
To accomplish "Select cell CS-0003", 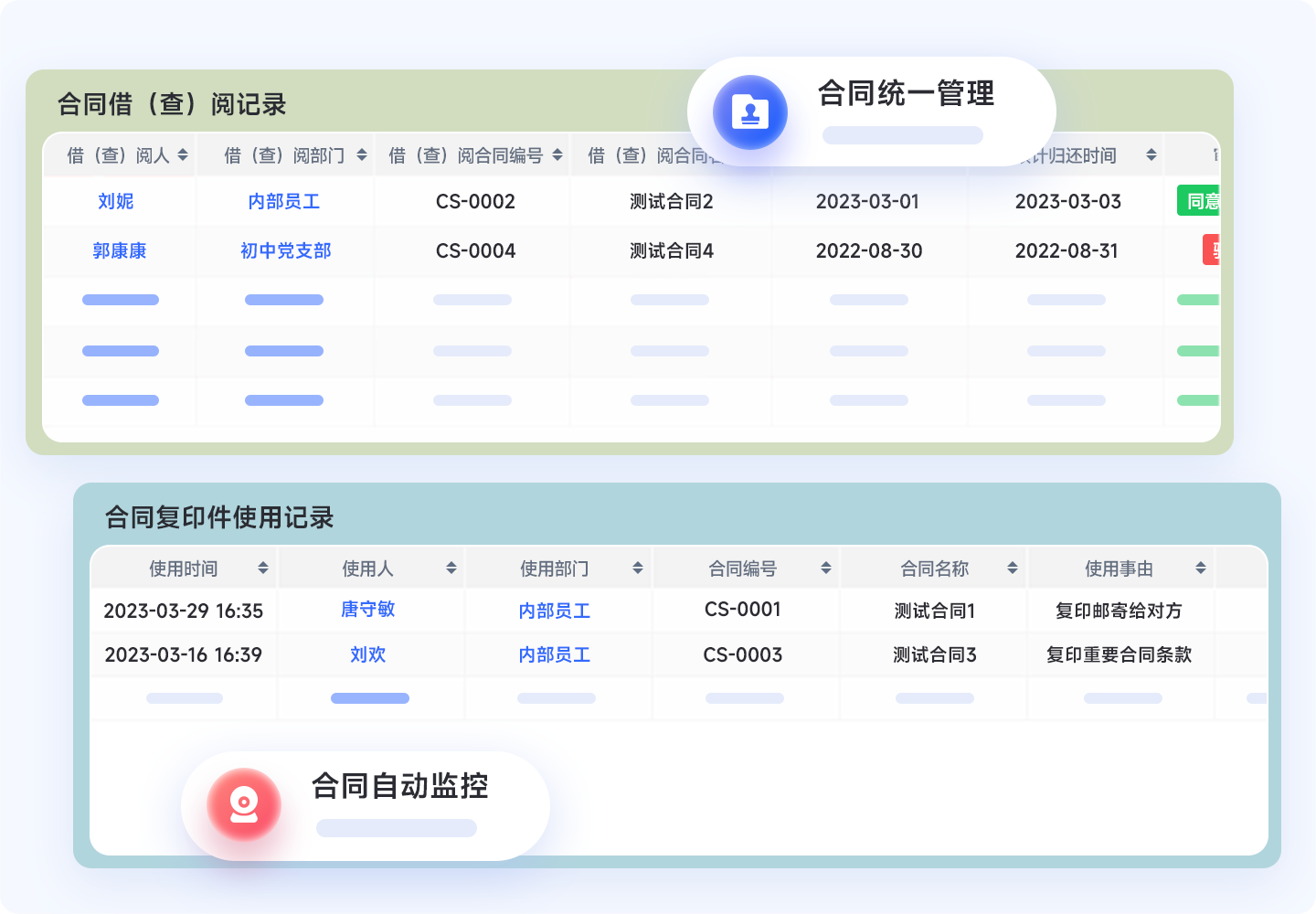I will 743,654.
